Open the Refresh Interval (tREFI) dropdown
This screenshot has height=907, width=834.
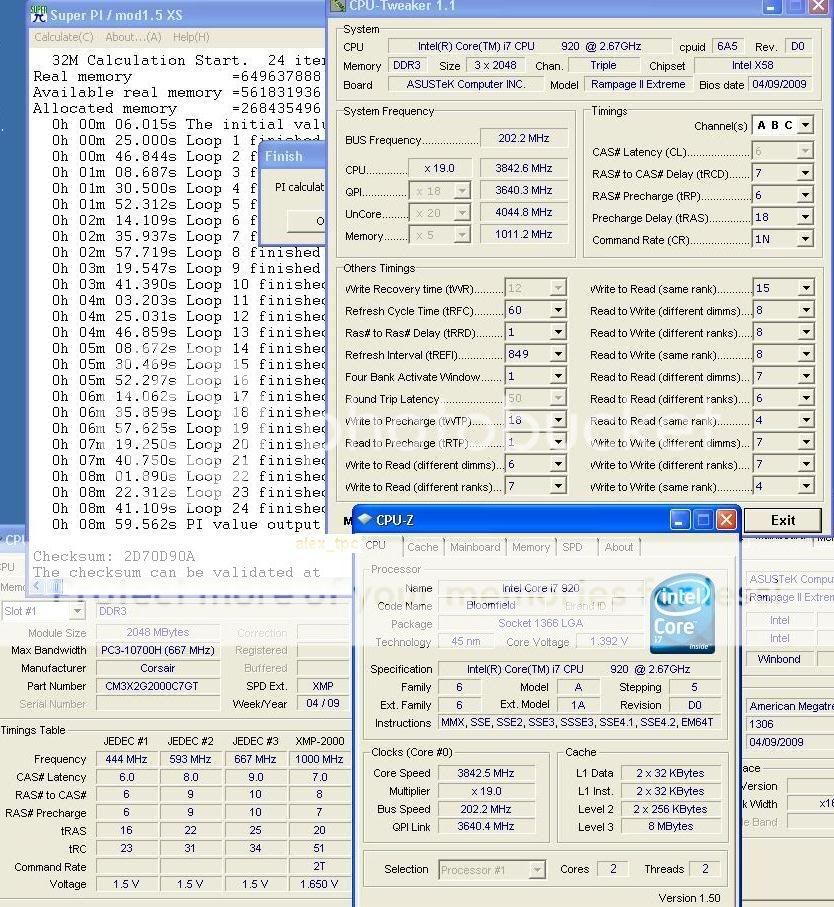pos(558,354)
